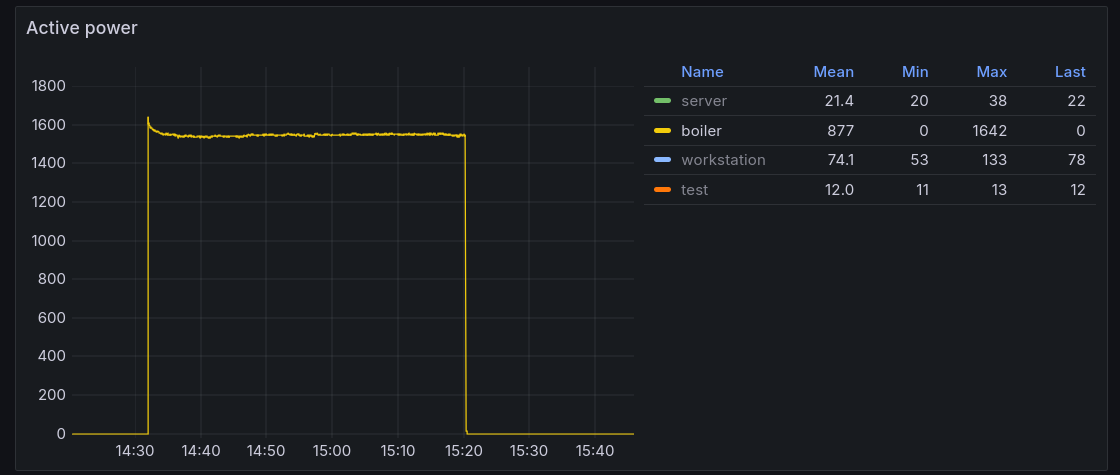Open color picker for green server swatch
Screen dimensions: 1120x475
click(662, 101)
